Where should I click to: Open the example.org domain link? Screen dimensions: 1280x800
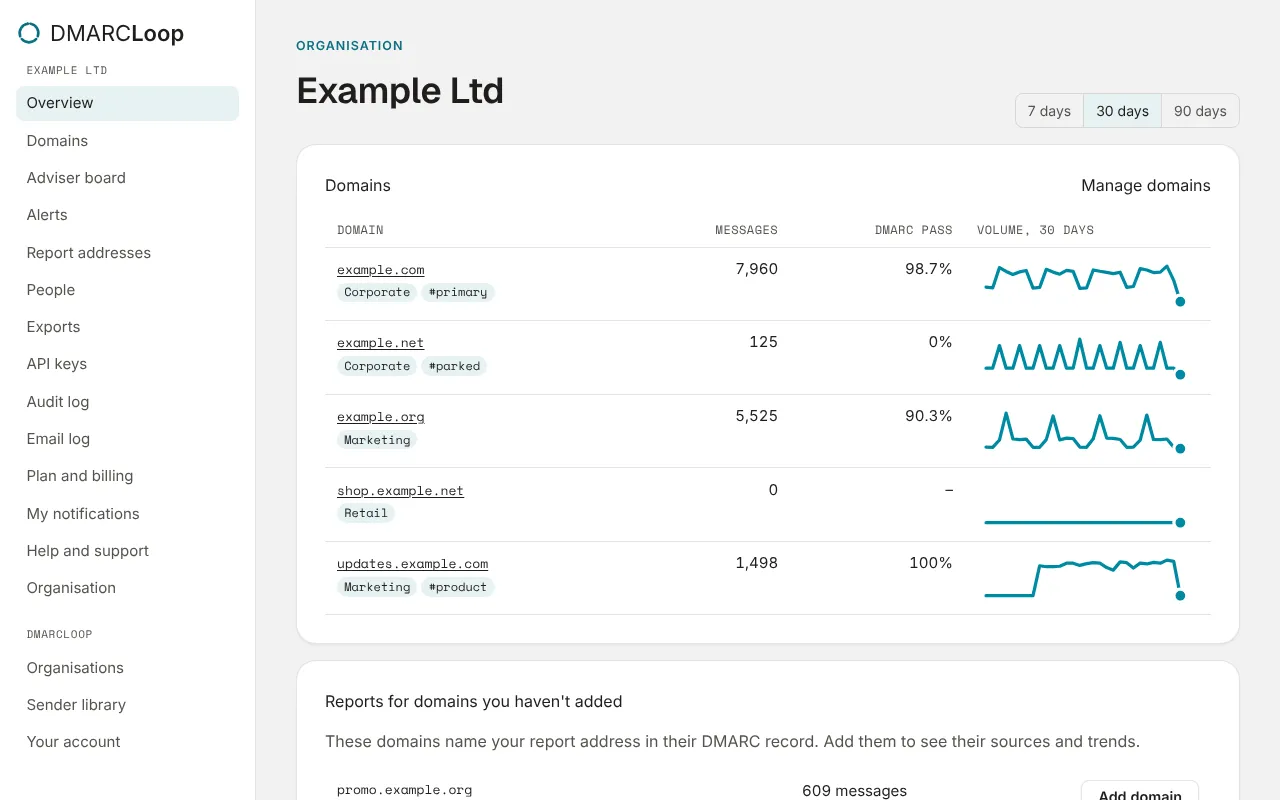pos(381,417)
